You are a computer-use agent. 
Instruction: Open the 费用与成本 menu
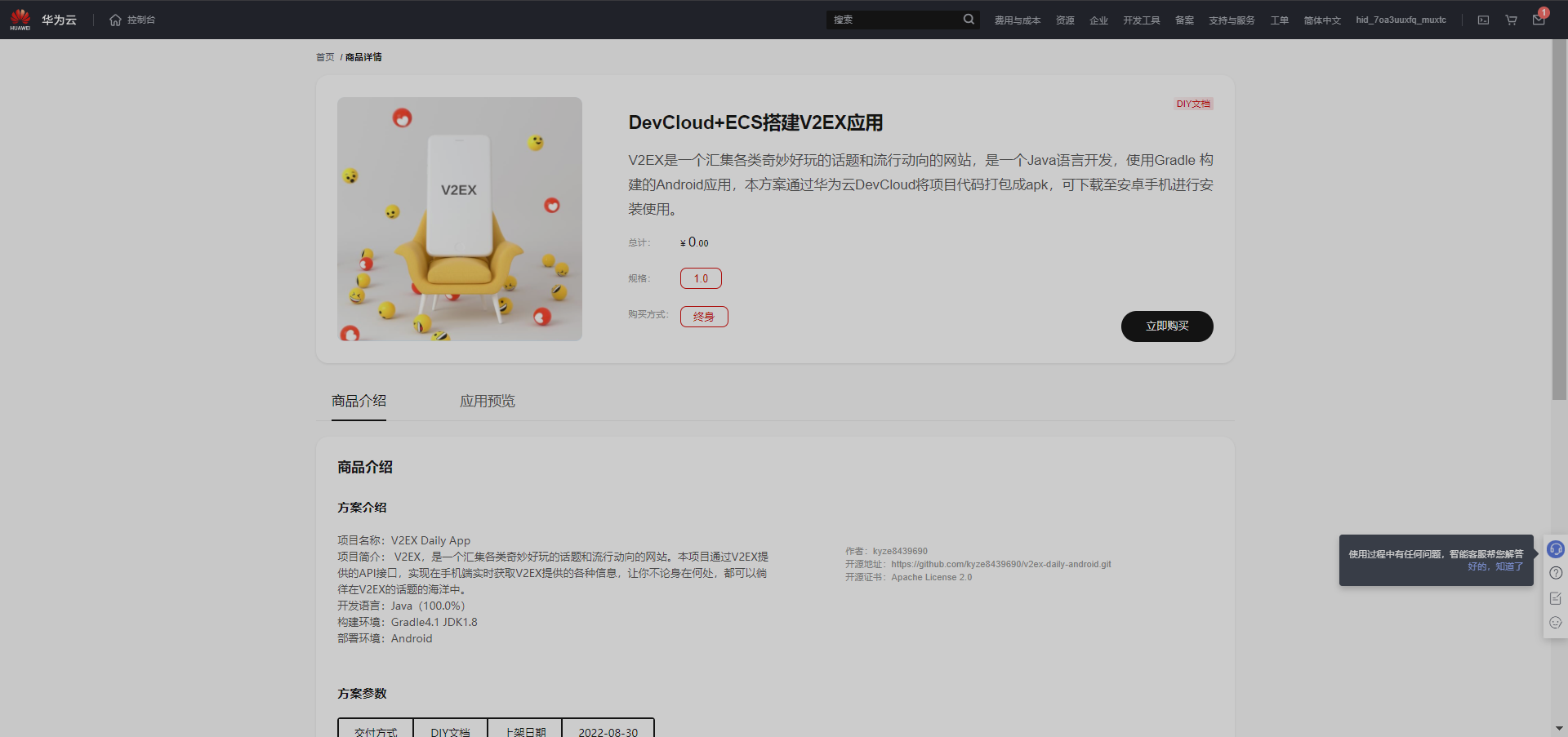click(x=1018, y=20)
